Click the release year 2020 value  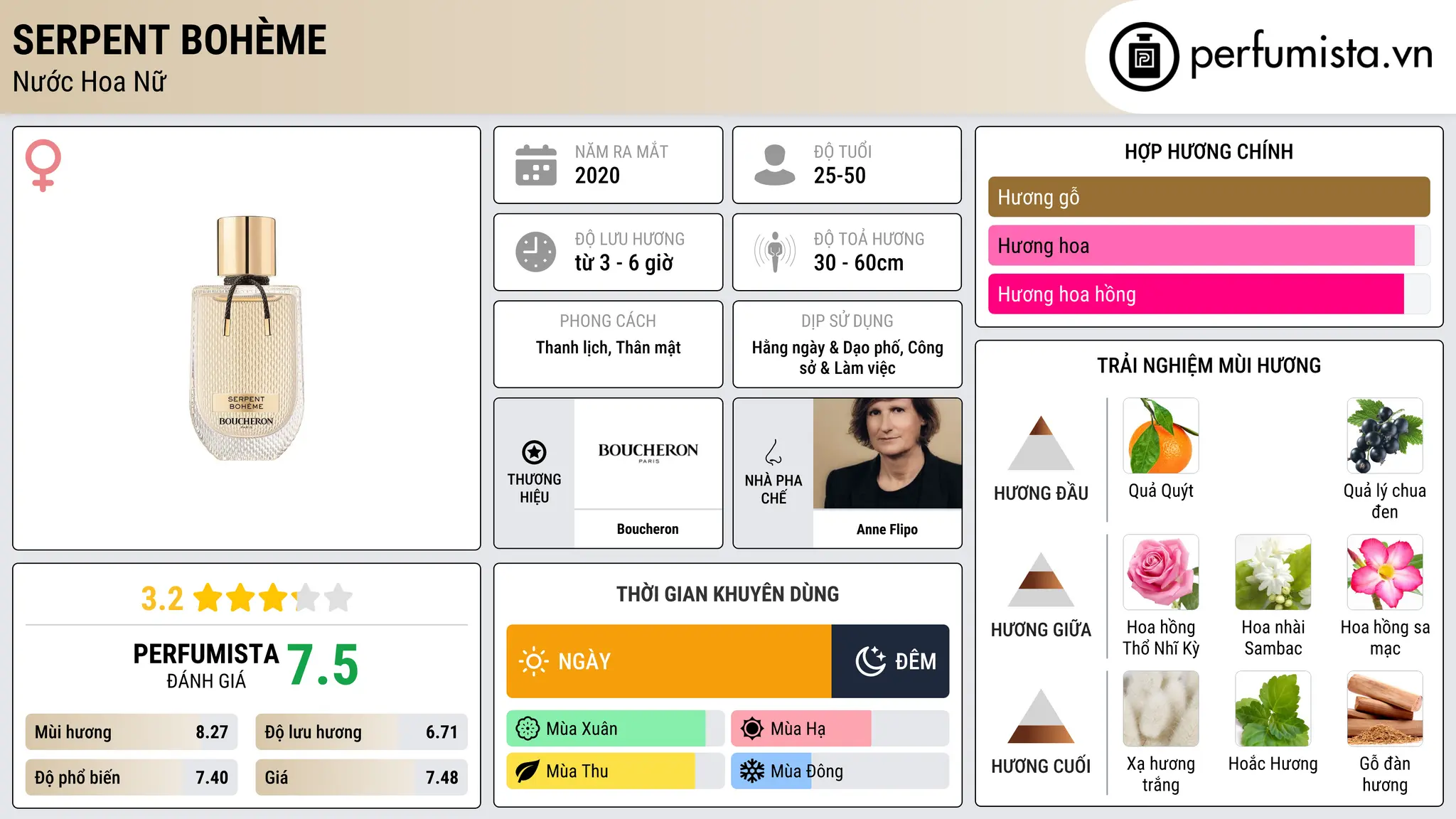[x=597, y=176]
